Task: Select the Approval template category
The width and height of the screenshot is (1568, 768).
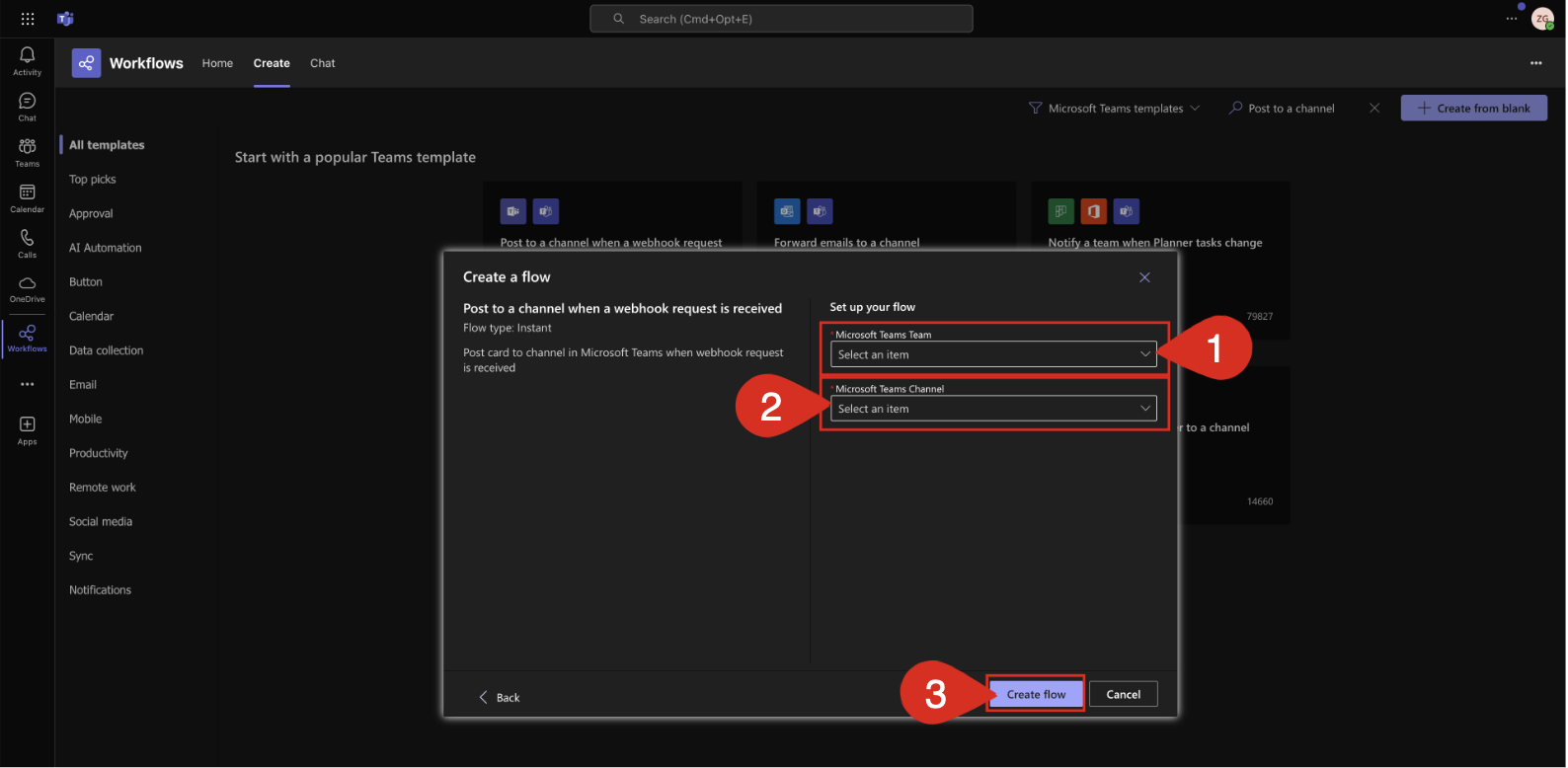Action: 91,213
